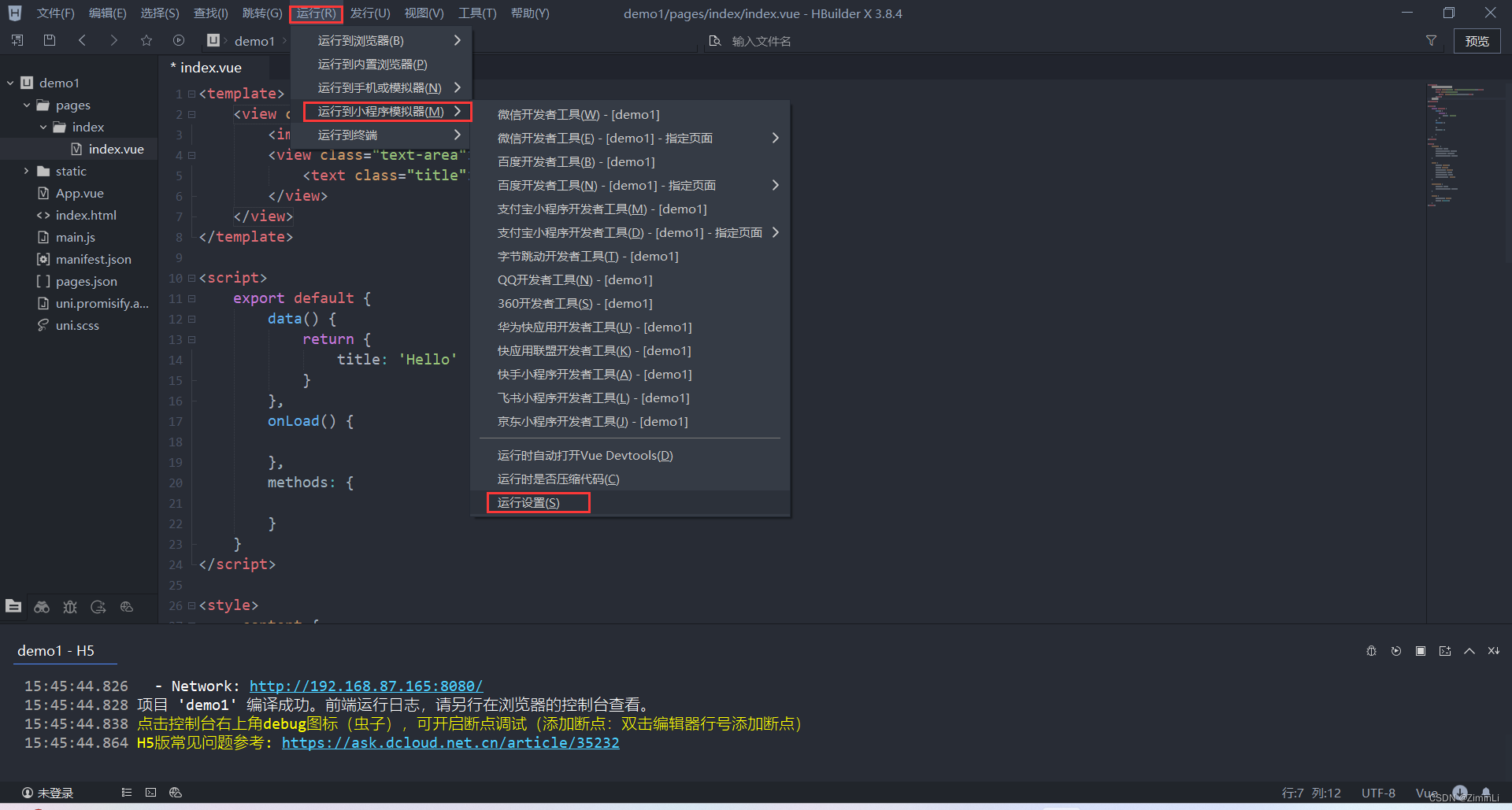Fold the script block on line 10
The image size is (1512, 810).
(x=191, y=279)
